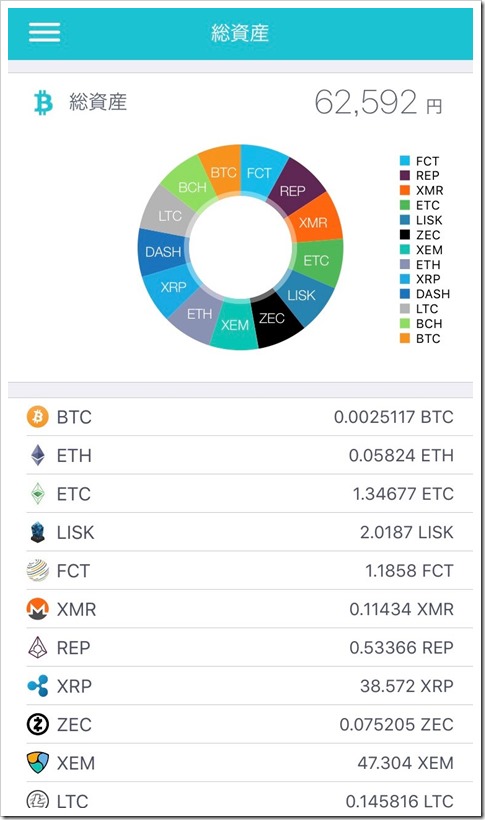Viewport: 485px width, 820px height.
Task: Tap the NEM XEM shield icon
Action: coord(38,762)
